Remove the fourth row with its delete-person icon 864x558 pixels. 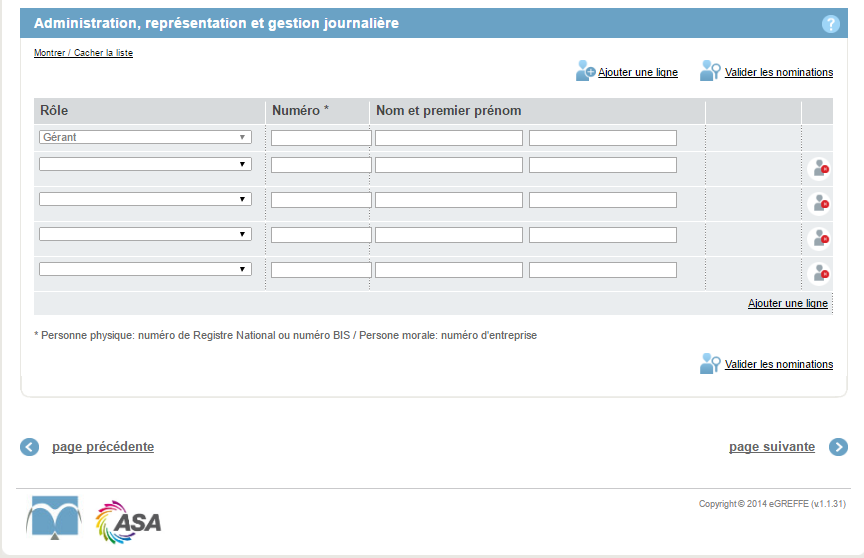pyautogui.click(x=819, y=239)
